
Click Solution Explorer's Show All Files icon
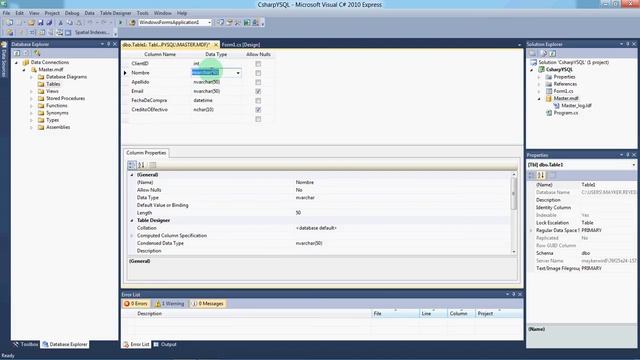543,53
